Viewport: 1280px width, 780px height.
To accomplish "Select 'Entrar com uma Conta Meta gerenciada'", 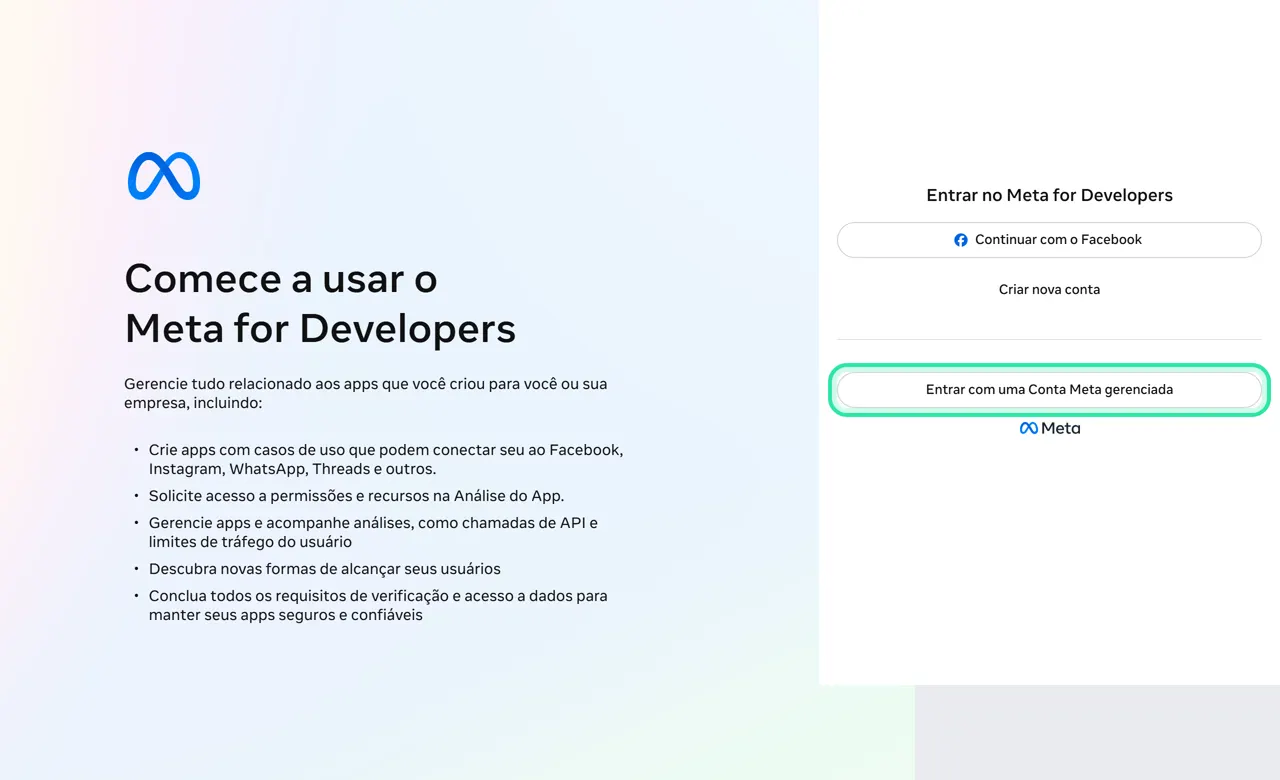I will pos(1049,390).
